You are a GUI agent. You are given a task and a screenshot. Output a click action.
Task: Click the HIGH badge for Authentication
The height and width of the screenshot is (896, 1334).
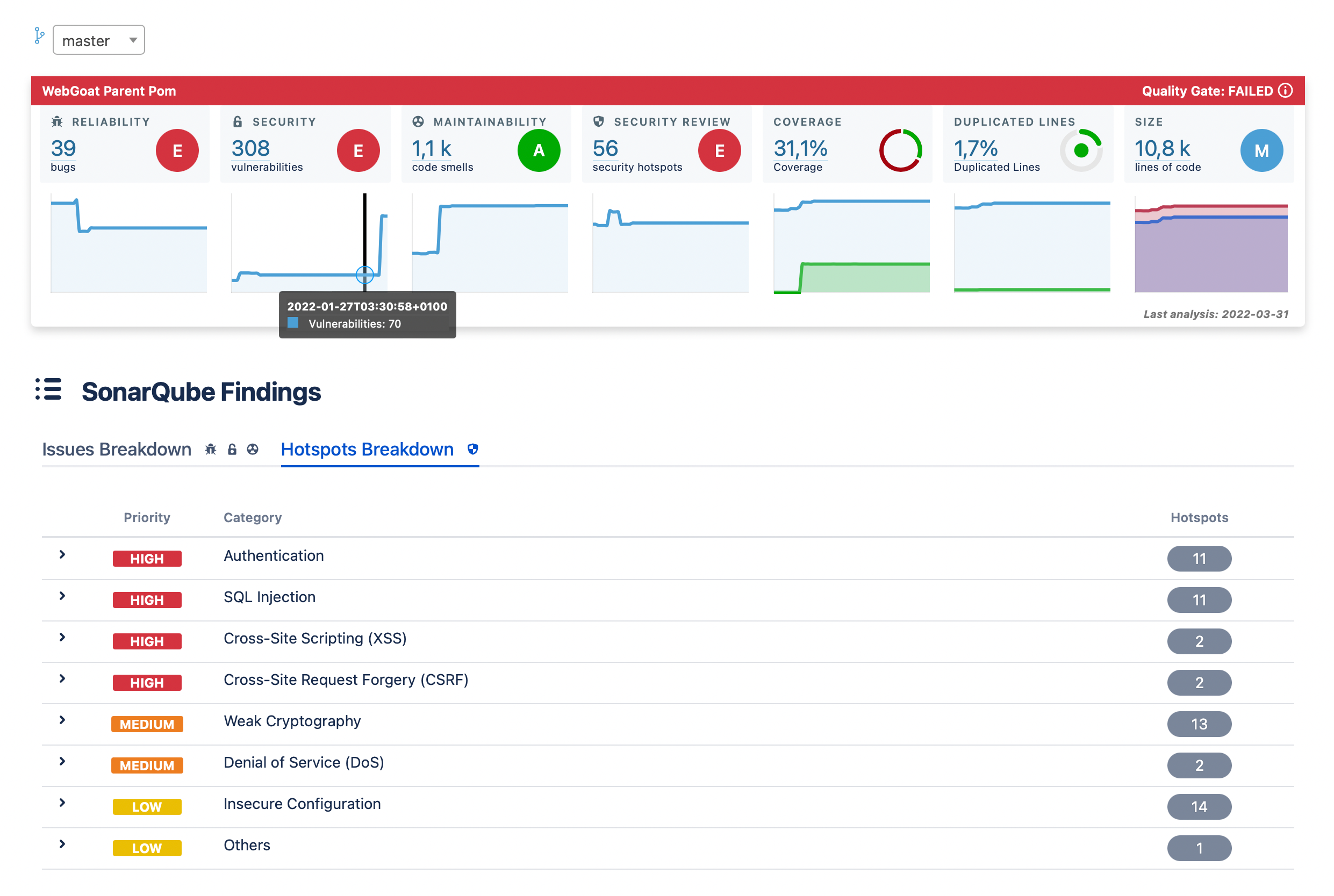(147, 559)
